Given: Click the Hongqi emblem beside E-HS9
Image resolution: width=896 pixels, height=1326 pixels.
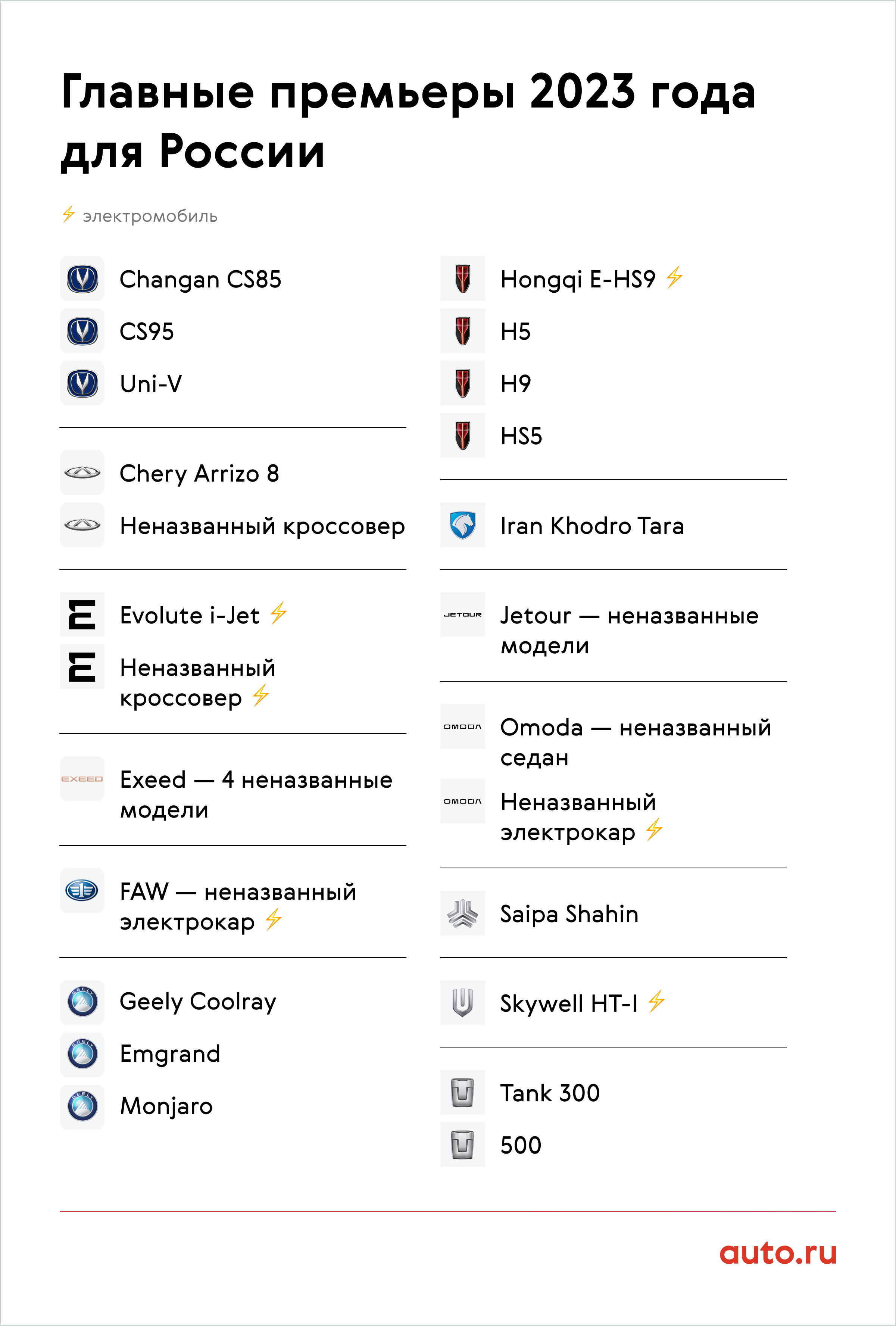Looking at the screenshot, I should tap(462, 279).
